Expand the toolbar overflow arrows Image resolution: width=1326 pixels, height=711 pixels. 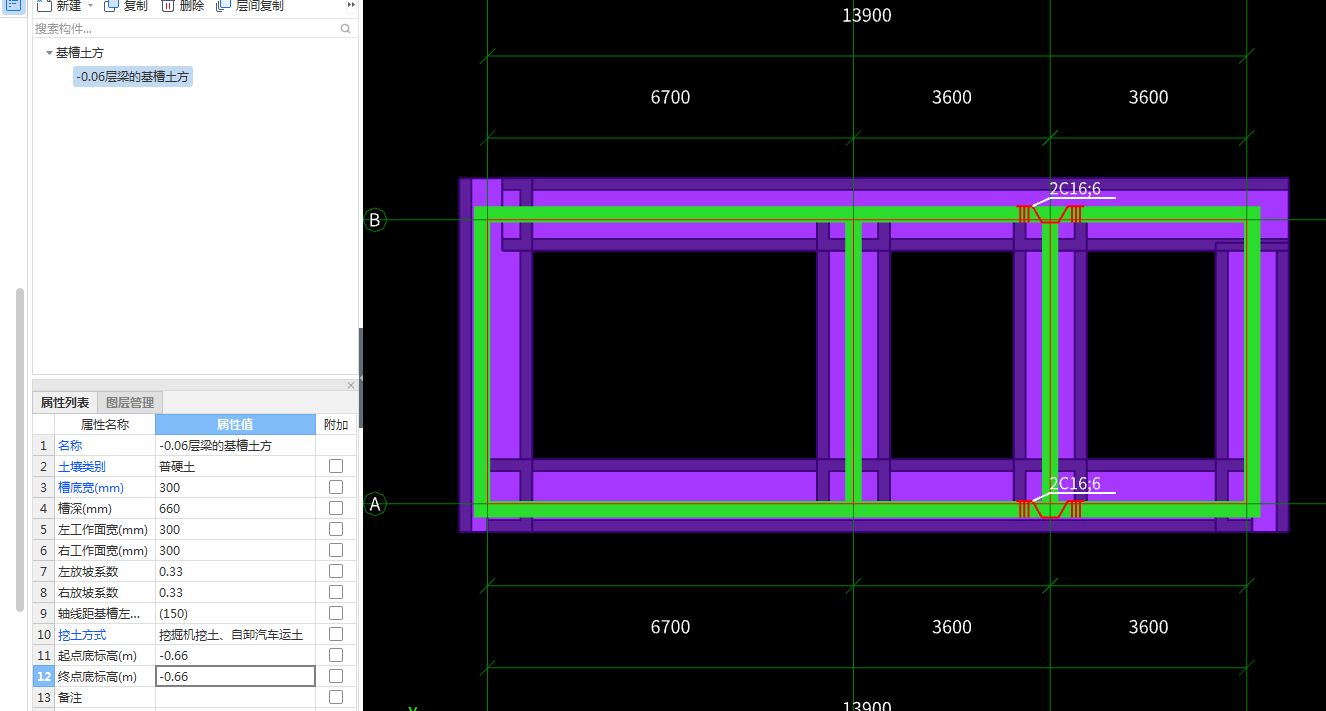[351, 5]
